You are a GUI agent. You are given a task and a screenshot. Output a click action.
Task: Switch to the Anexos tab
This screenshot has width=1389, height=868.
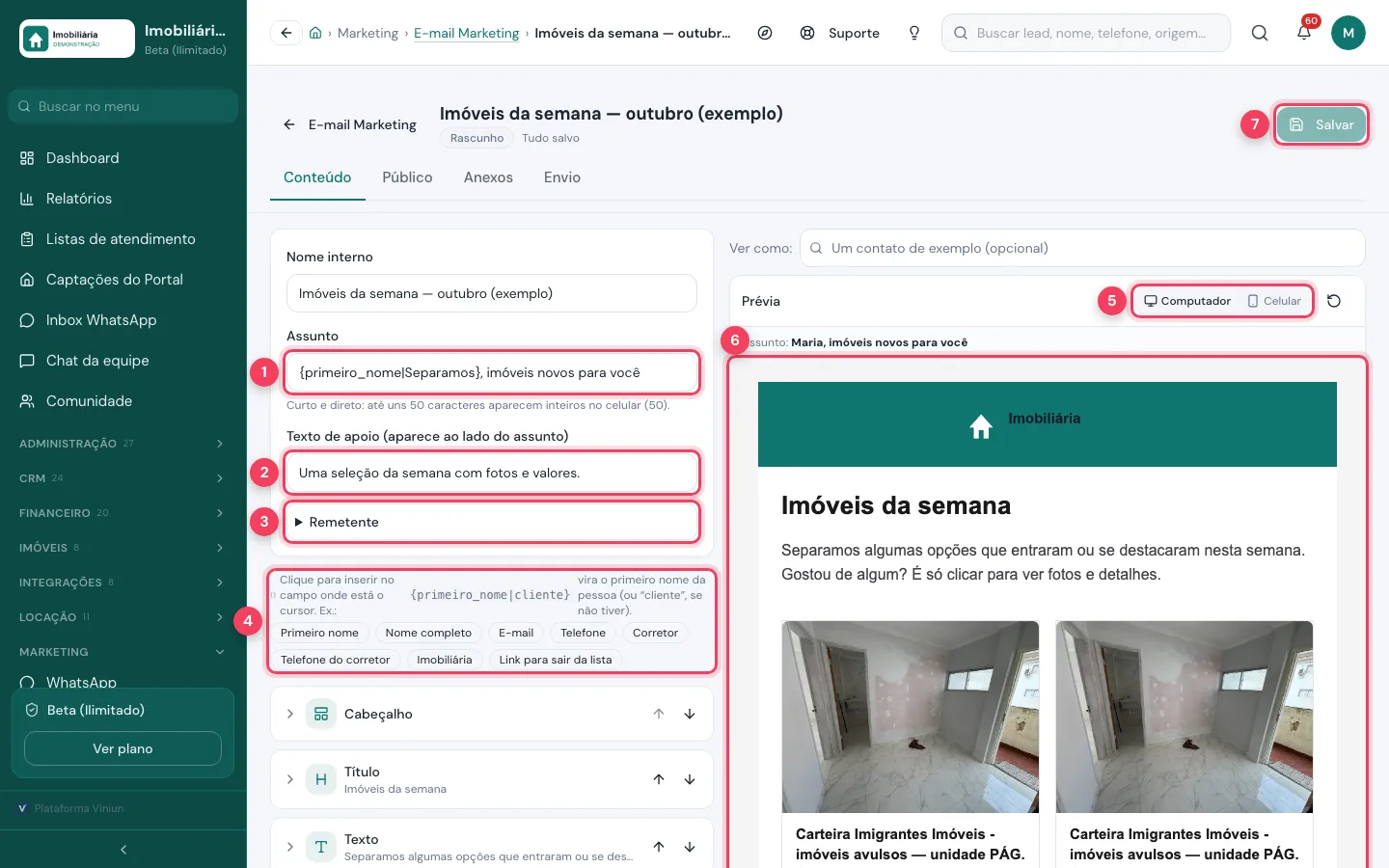click(x=488, y=177)
